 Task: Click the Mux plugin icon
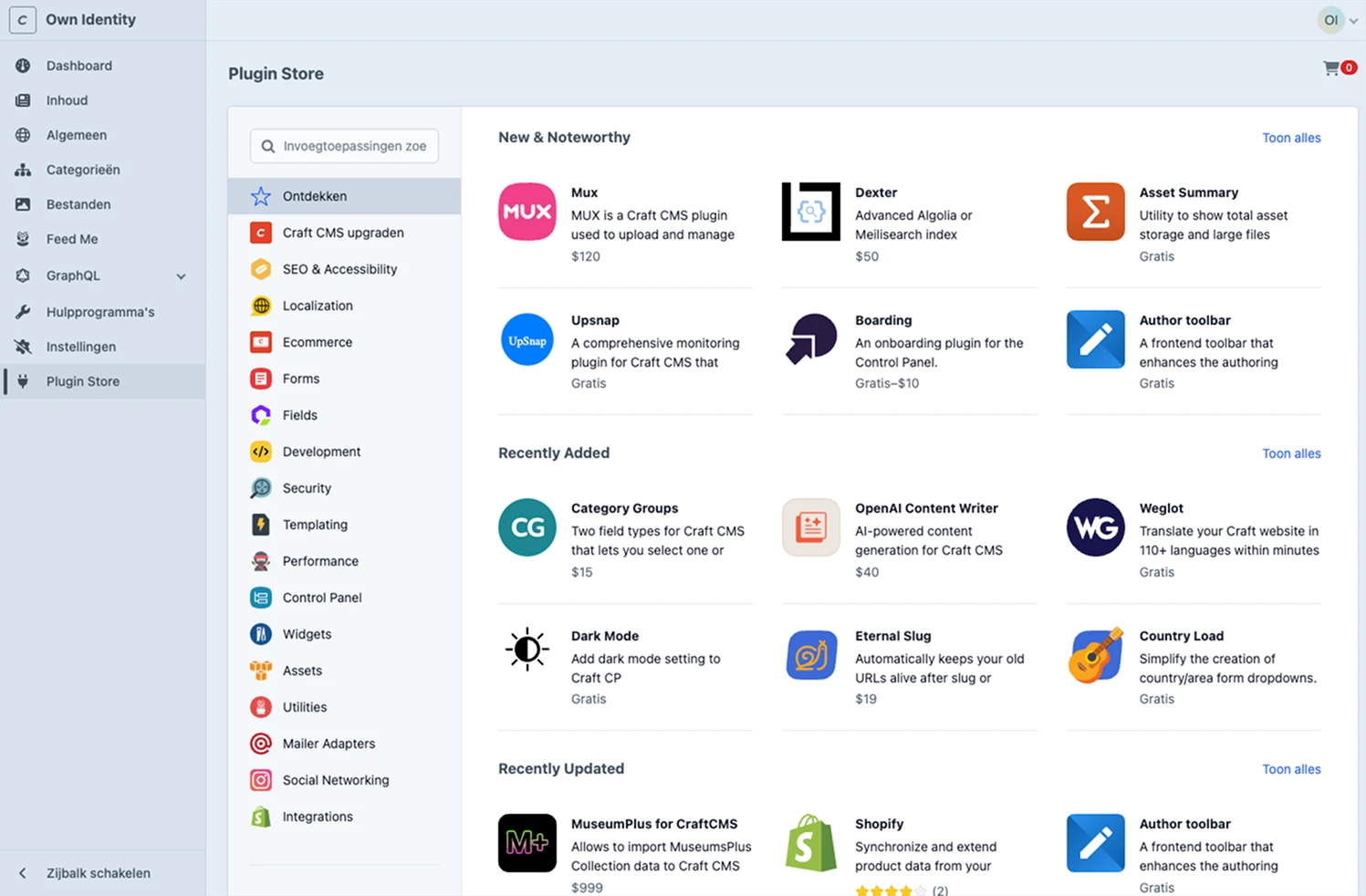pos(527,212)
